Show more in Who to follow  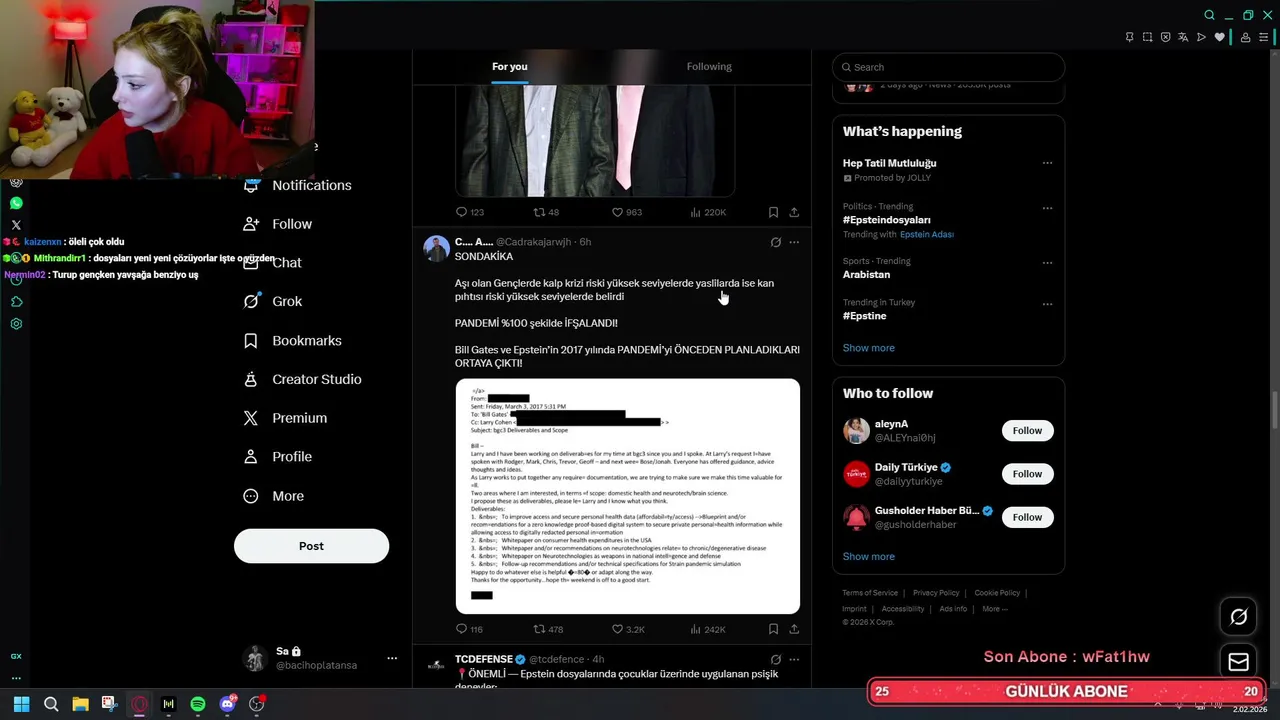(869, 556)
